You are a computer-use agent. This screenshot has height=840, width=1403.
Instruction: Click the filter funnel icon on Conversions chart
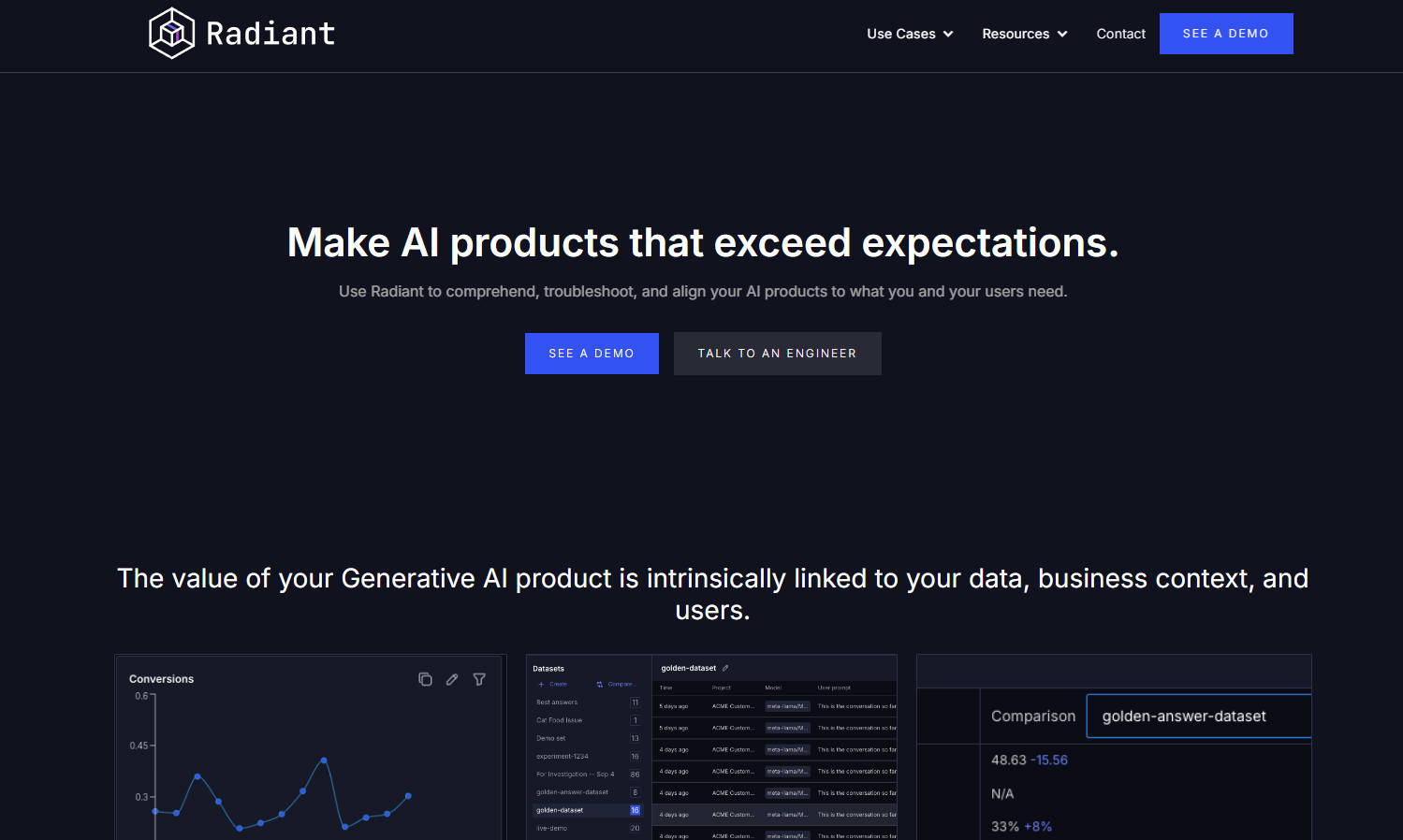coord(479,679)
